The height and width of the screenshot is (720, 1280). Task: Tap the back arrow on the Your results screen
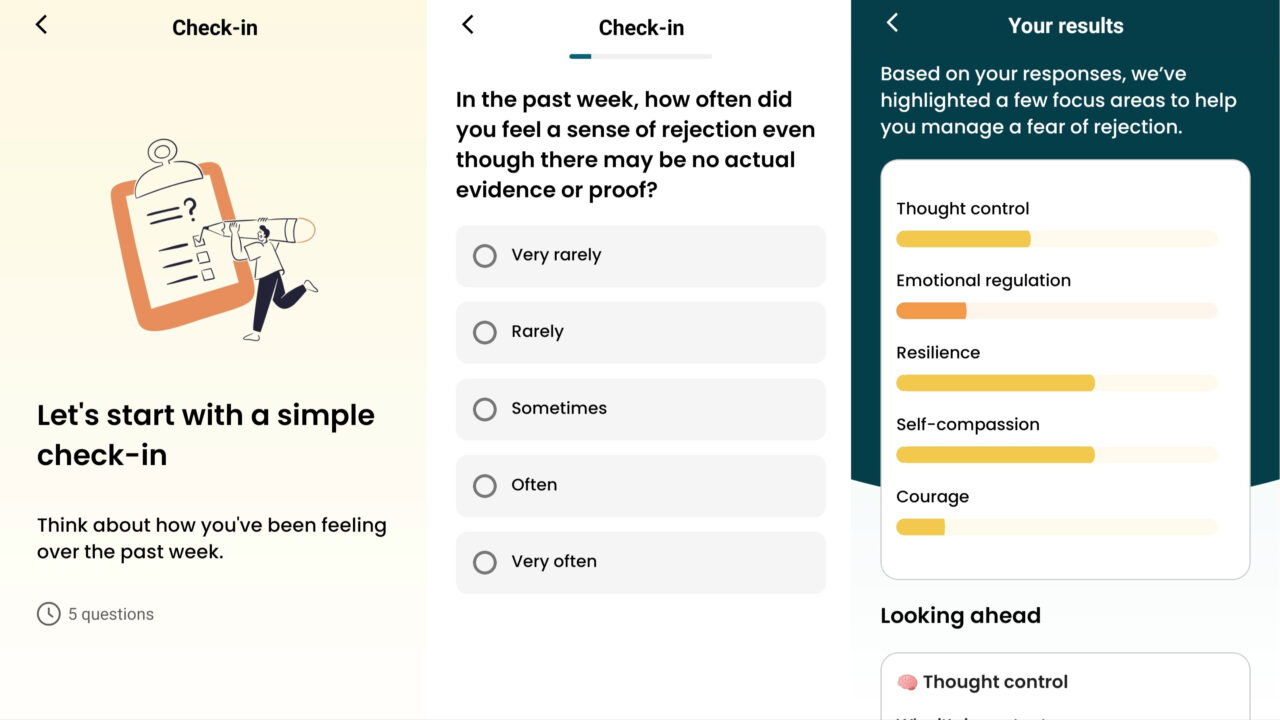pyautogui.click(x=891, y=23)
